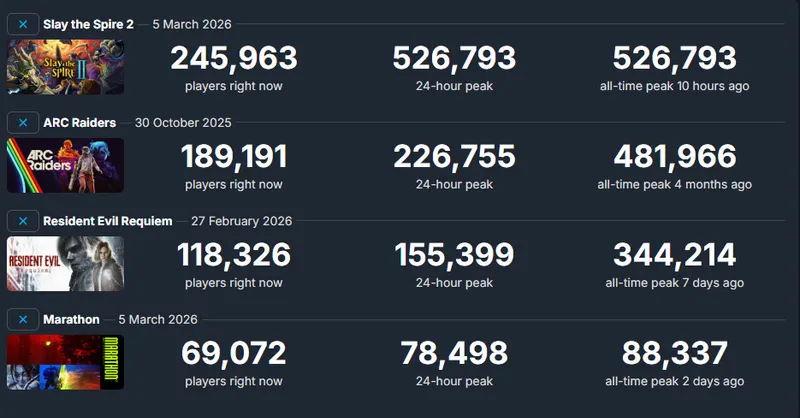Click Resident Evil Requiem's 344,214 all-time peak
800x418 pixels.
pos(675,255)
